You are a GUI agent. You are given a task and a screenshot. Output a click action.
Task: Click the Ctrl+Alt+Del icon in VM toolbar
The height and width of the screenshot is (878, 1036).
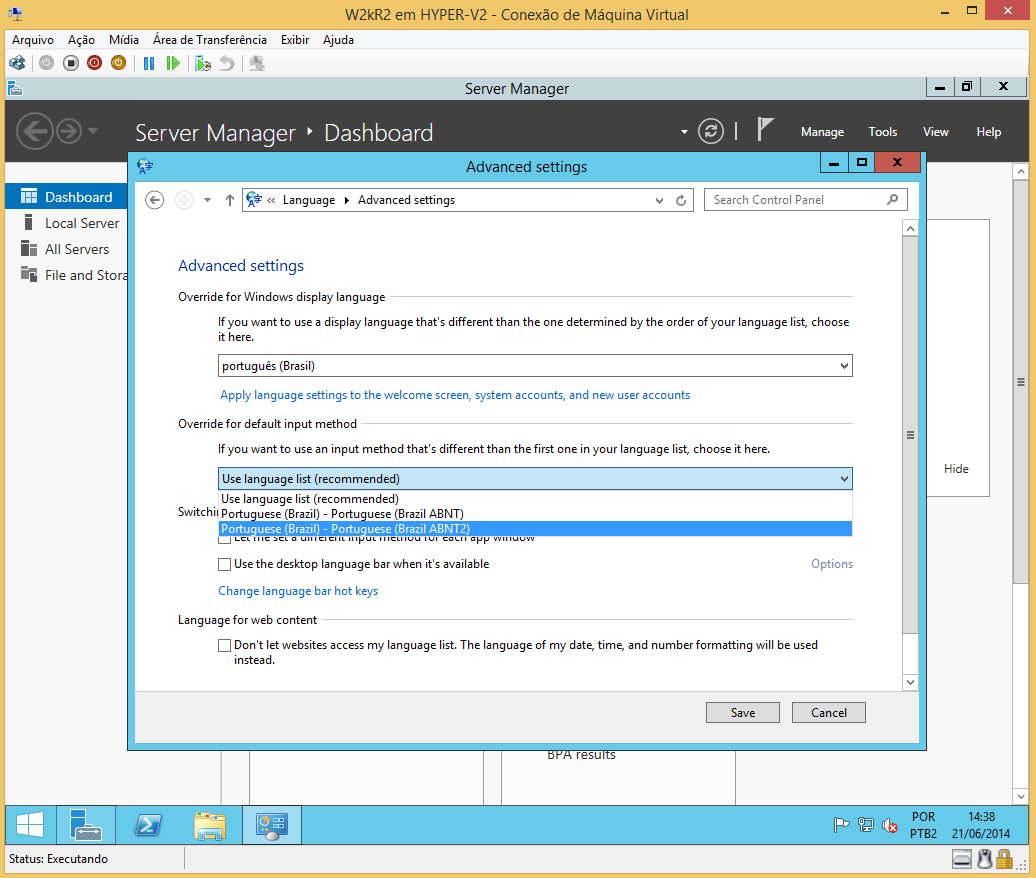17,63
